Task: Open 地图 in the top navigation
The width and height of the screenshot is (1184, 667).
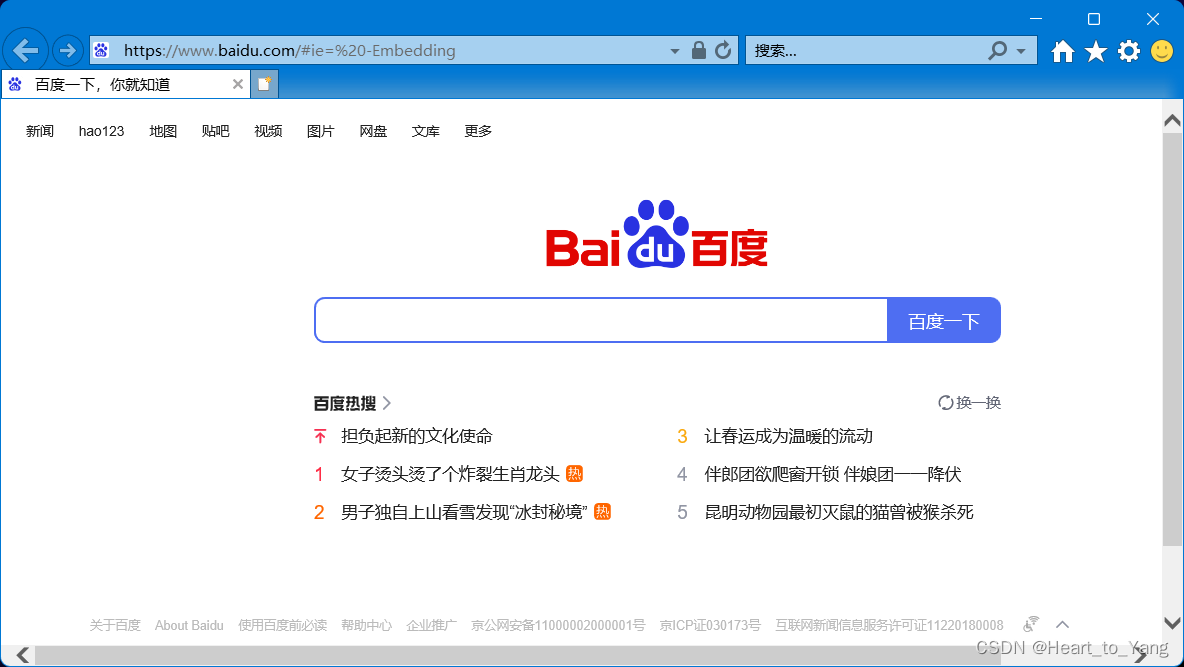Action: click(163, 131)
